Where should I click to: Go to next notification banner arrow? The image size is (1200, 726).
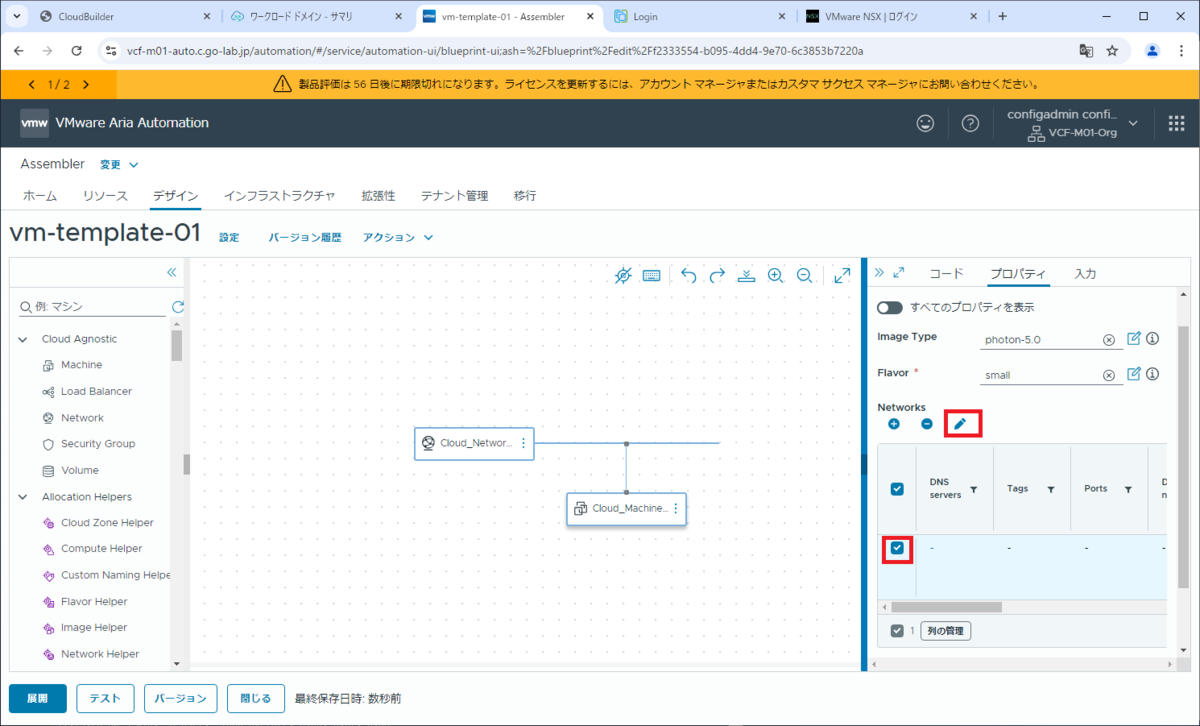86,85
